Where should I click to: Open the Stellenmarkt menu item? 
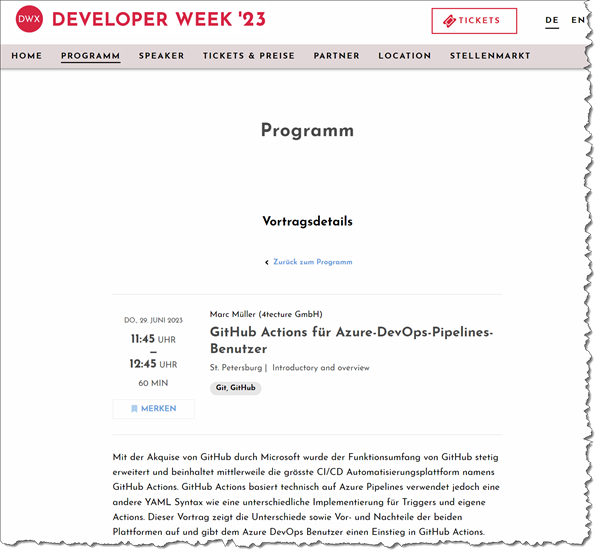pyautogui.click(x=490, y=56)
